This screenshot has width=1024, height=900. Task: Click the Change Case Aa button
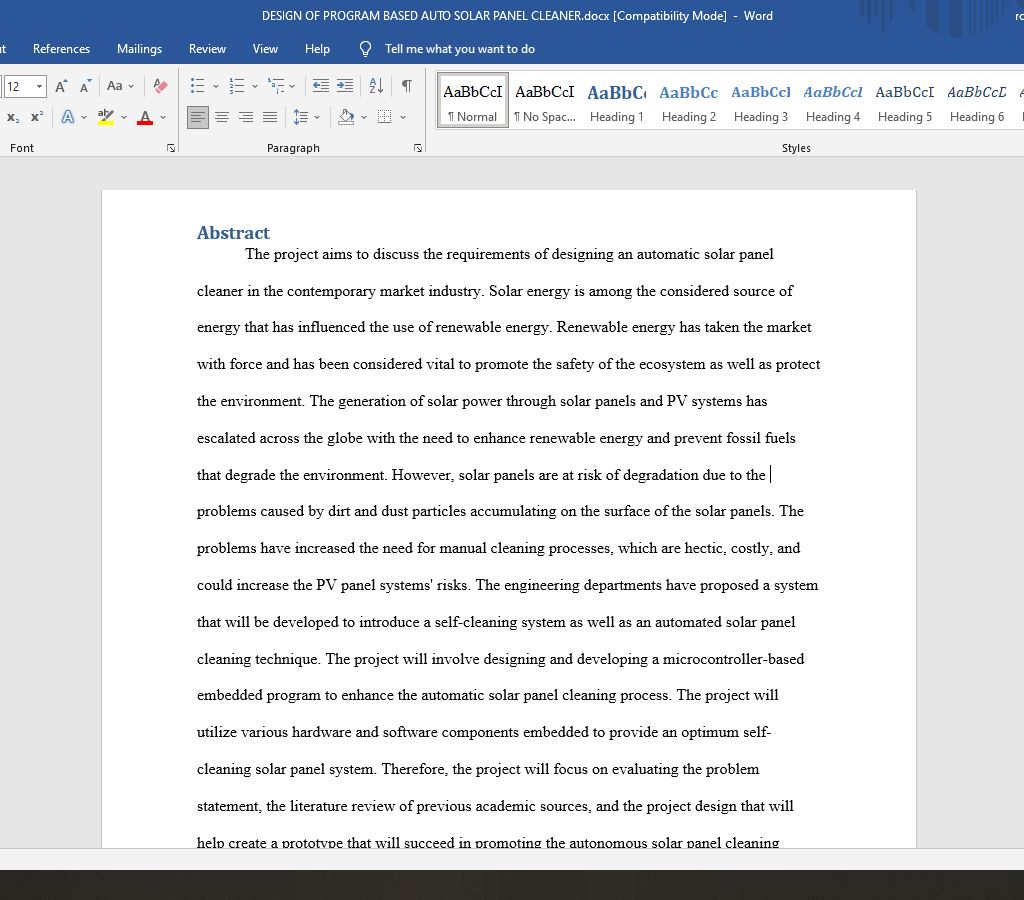click(x=114, y=86)
